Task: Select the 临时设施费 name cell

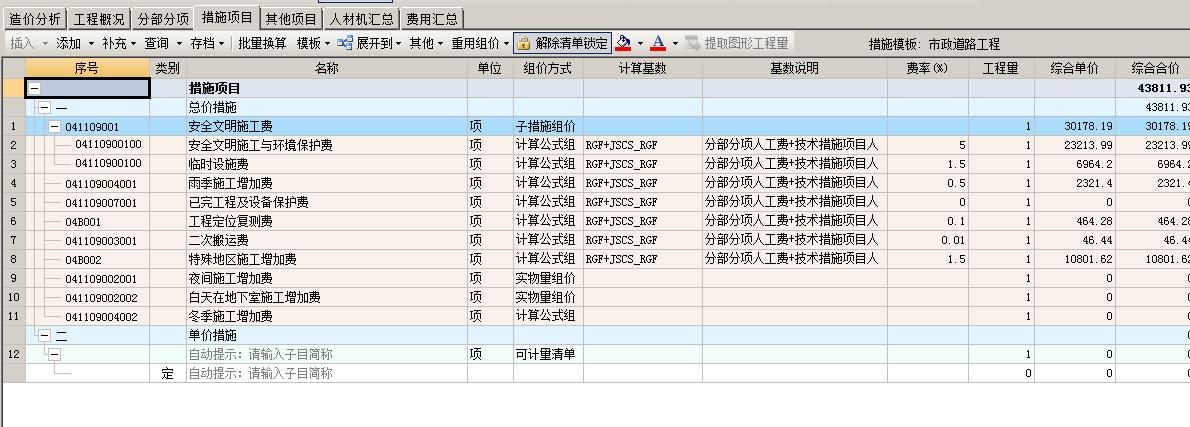Action: pyautogui.click(x=326, y=164)
